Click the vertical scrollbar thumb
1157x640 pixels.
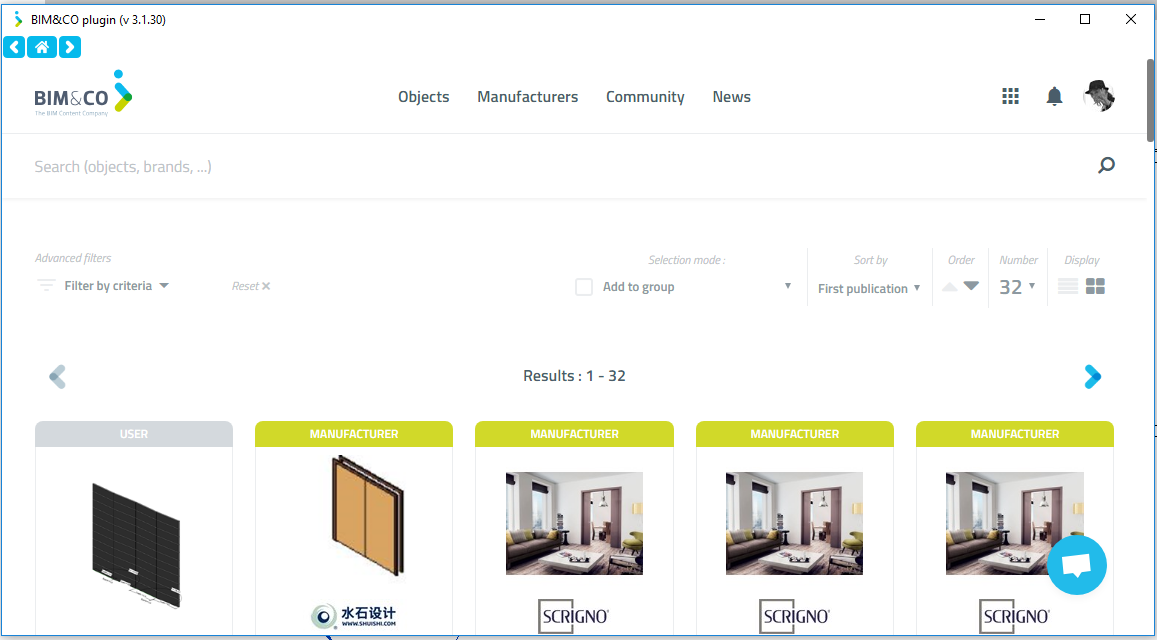point(1150,100)
